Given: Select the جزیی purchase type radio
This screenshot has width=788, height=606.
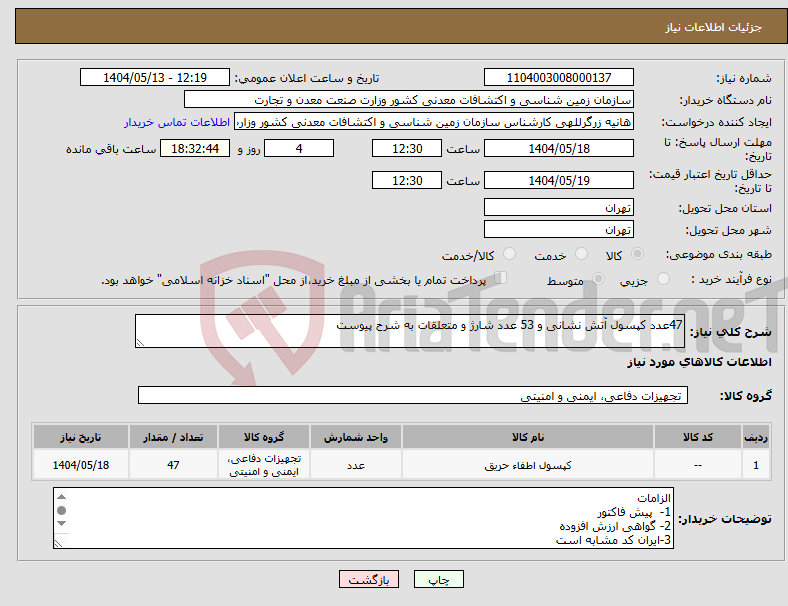Looking at the screenshot, I should [663, 278].
